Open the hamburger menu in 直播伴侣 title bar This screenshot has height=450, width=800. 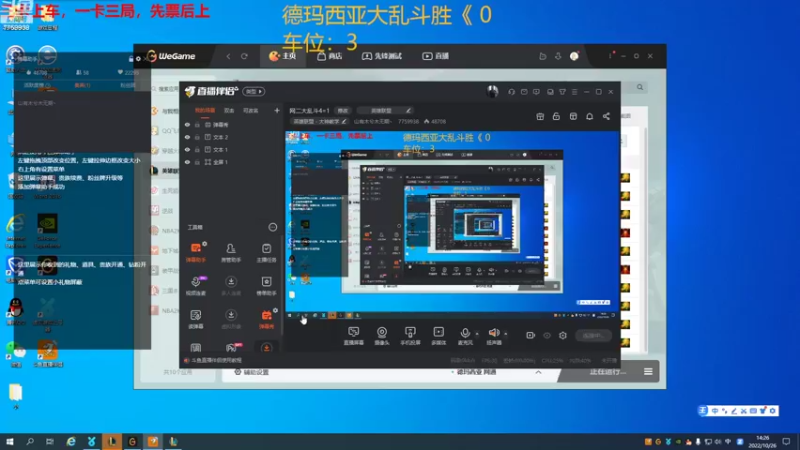(x=574, y=92)
